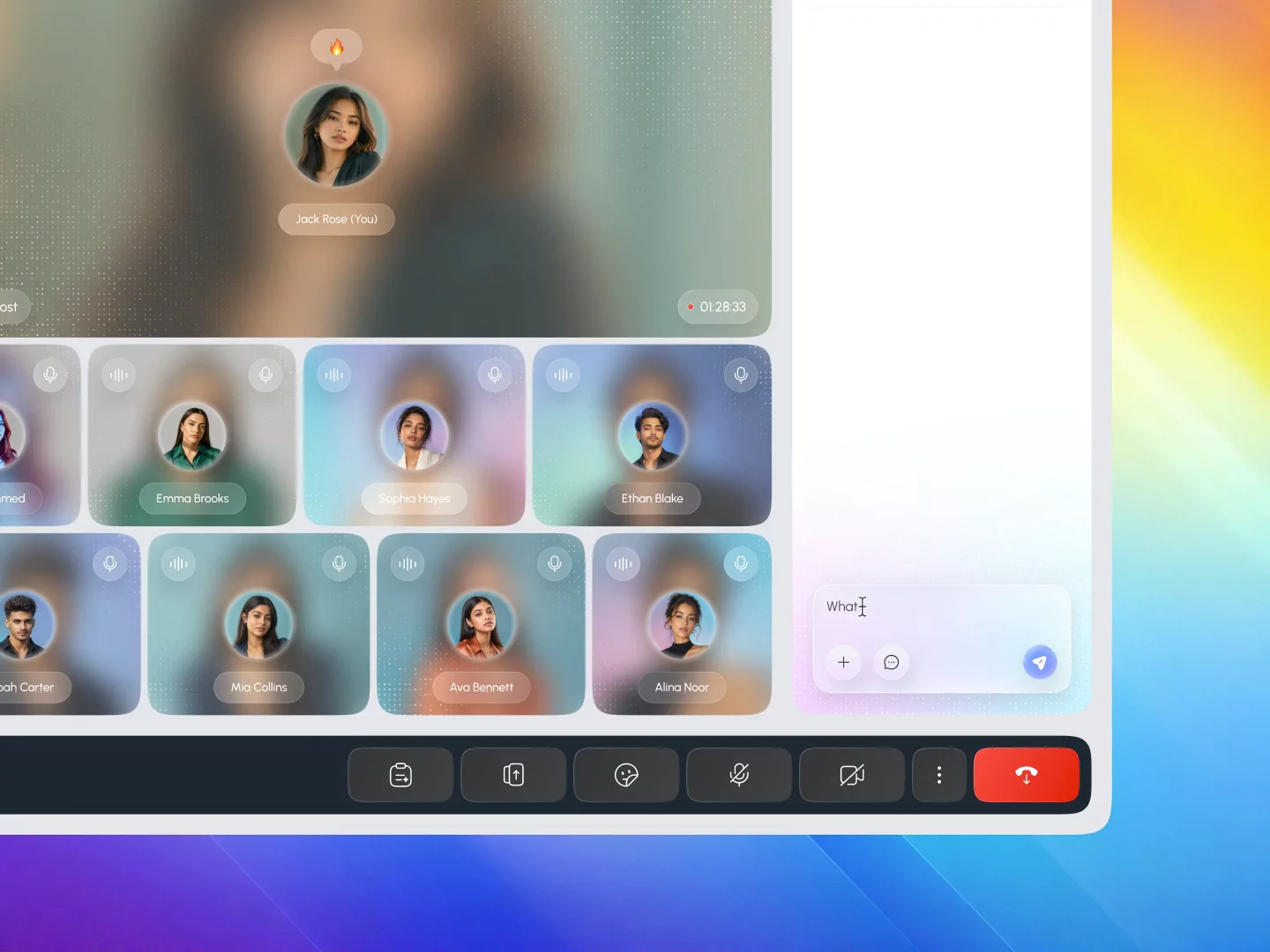Click the Emma Brooks name label
The width and height of the screenshot is (1270, 952).
[x=192, y=498]
